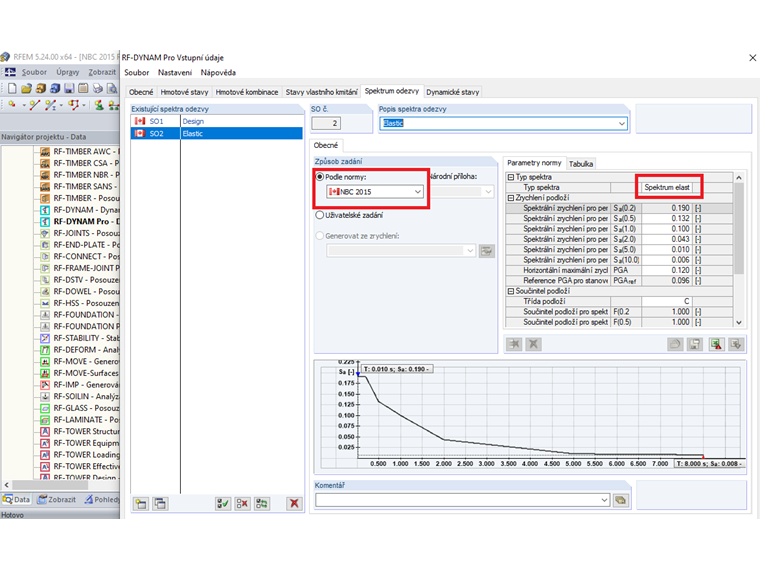This screenshot has height=570, width=760.
Task: Select RF-TIMBER CSA in navigator tree
Action: coord(80,163)
